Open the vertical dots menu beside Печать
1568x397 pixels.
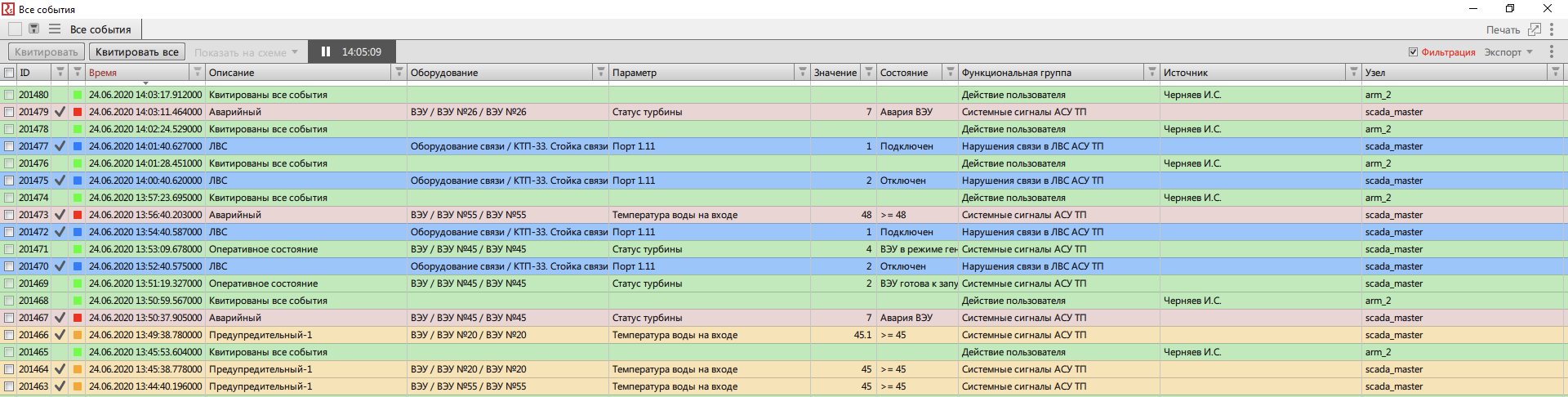(1552, 29)
